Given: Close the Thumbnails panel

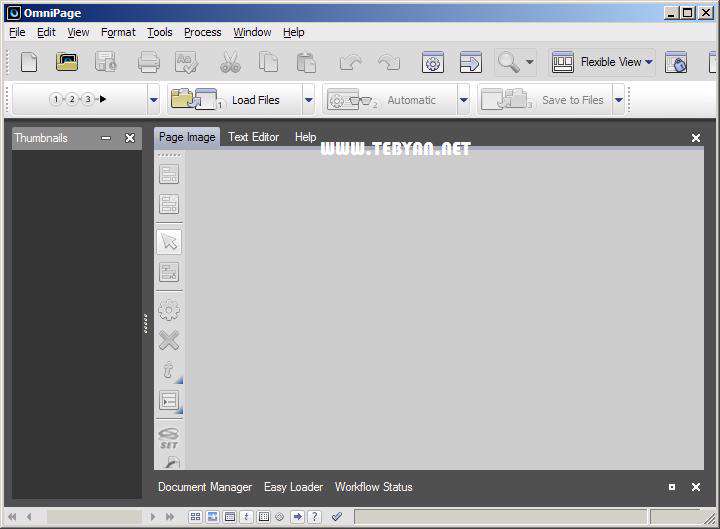Looking at the screenshot, I should 130,138.
